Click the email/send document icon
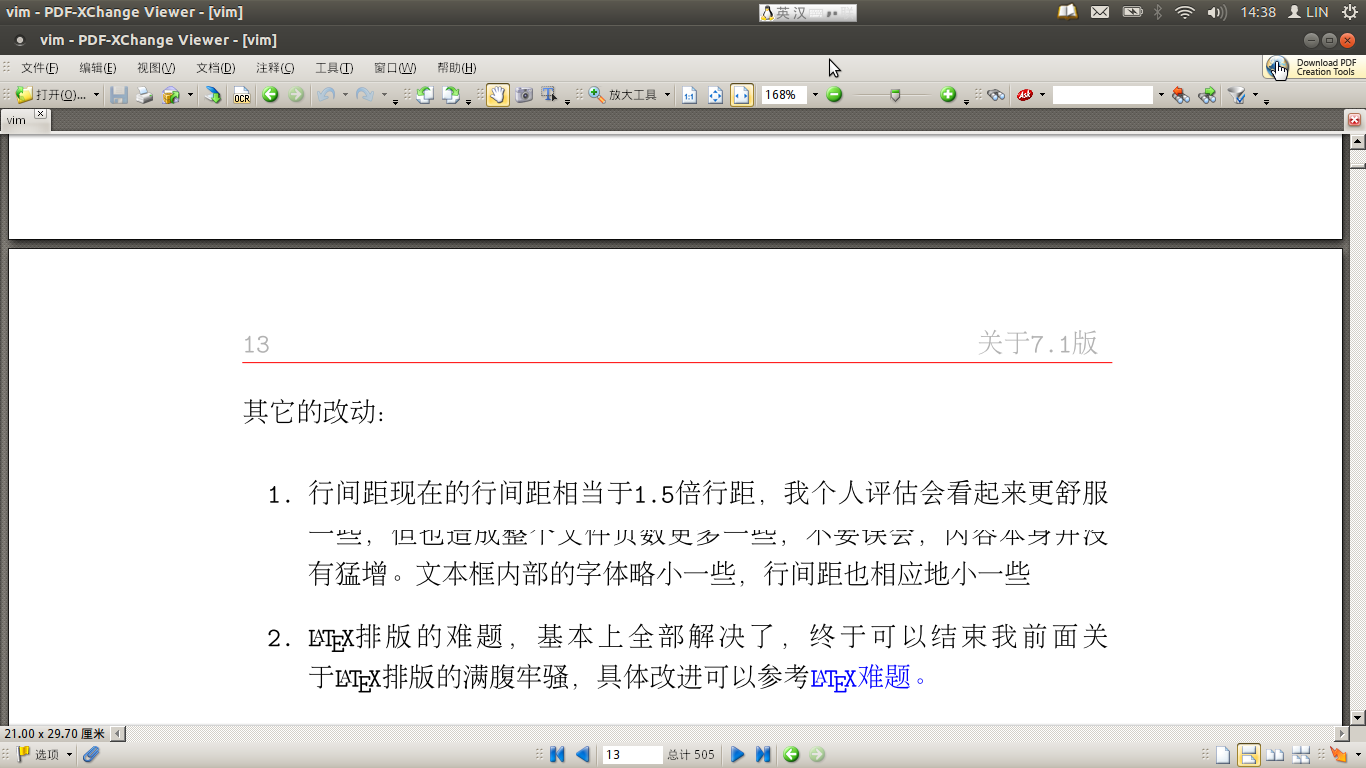Viewport: 1366px width, 768px height. point(171,95)
